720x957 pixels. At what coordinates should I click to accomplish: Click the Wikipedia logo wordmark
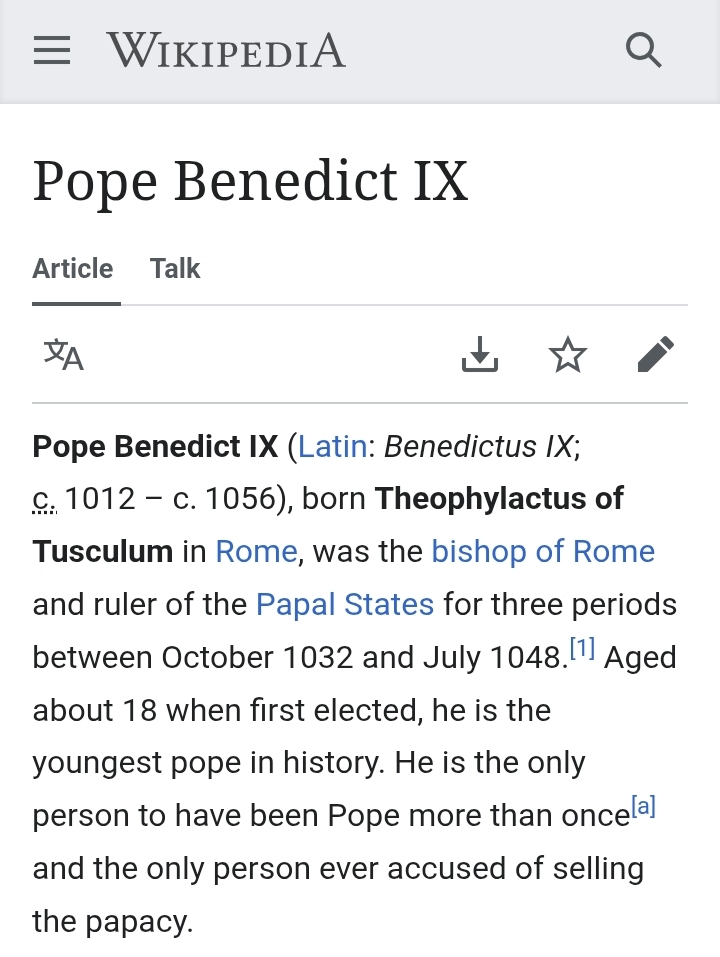coord(226,50)
